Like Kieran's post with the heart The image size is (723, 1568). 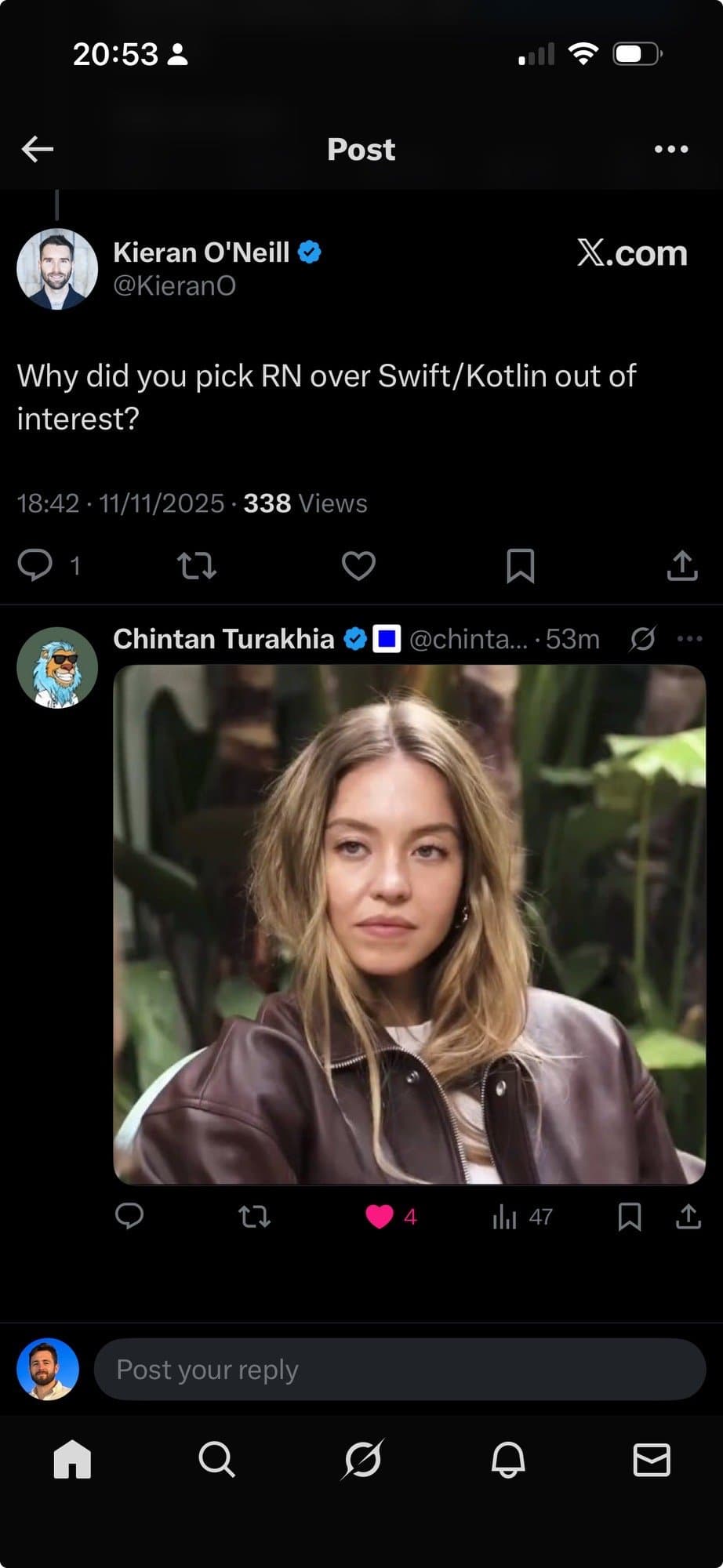[358, 565]
